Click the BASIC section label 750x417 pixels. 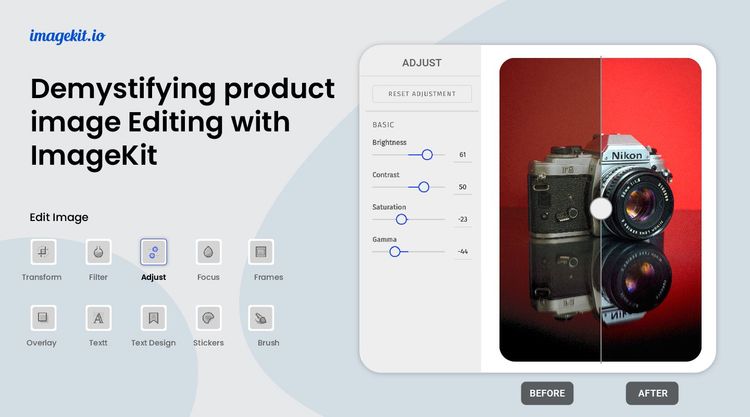383,125
